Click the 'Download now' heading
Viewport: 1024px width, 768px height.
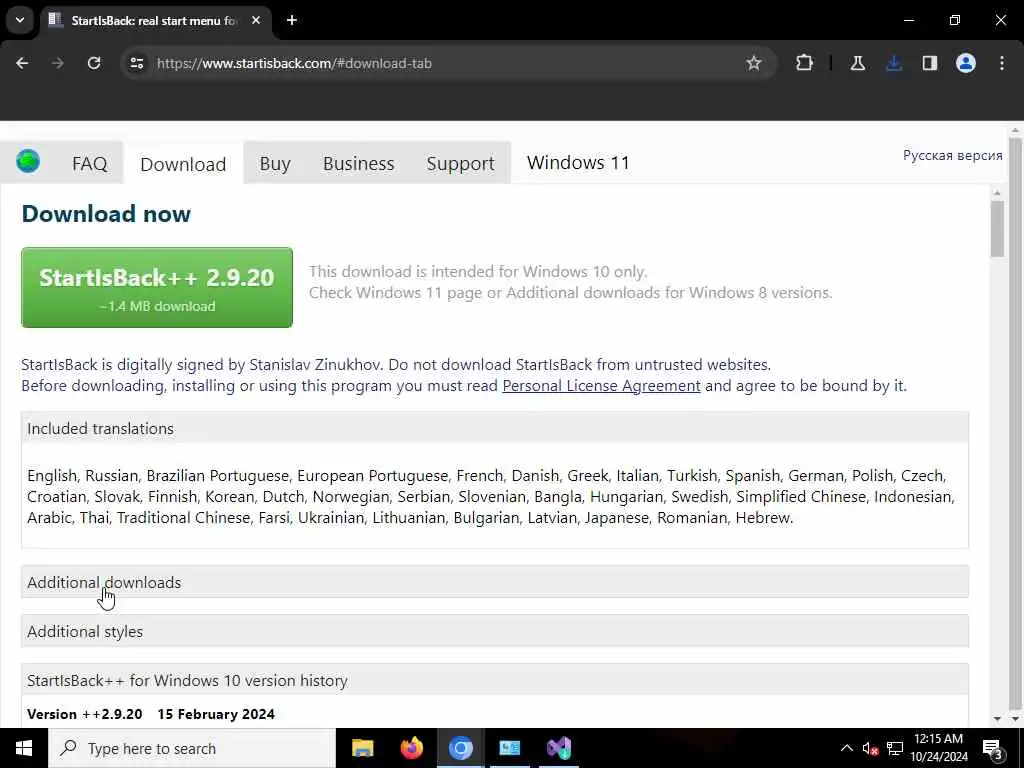106,214
